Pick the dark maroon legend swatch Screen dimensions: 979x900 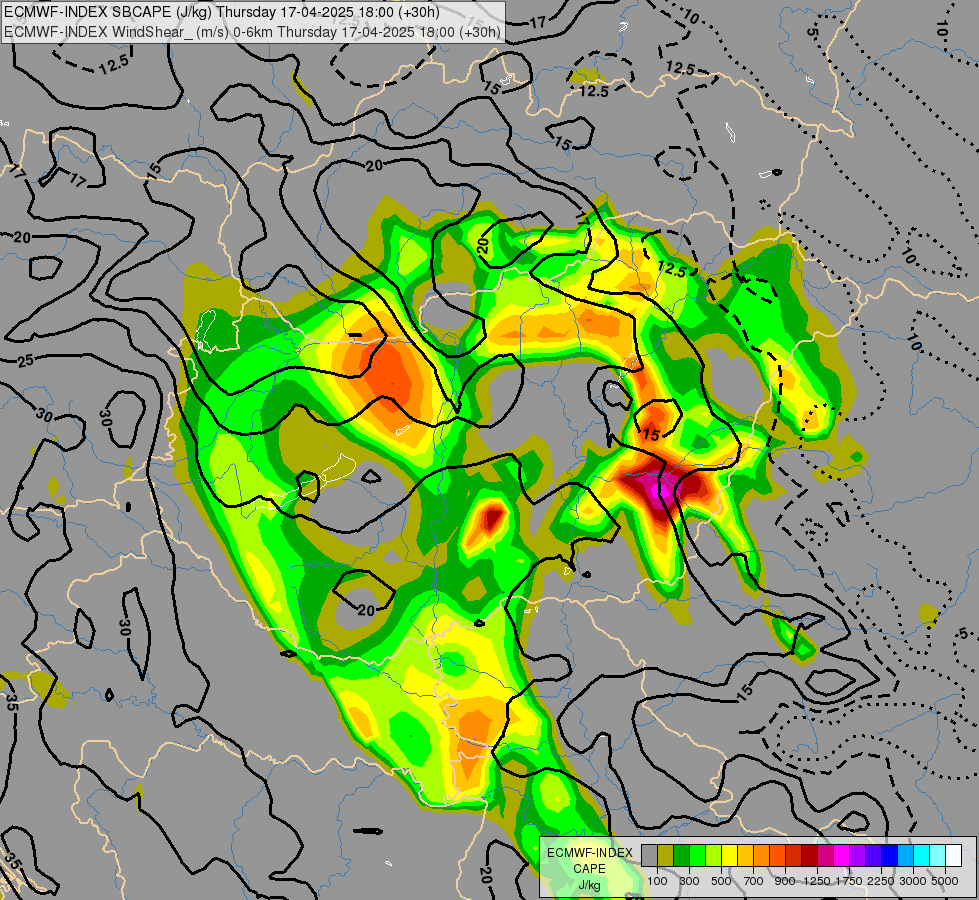(x=809, y=856)
